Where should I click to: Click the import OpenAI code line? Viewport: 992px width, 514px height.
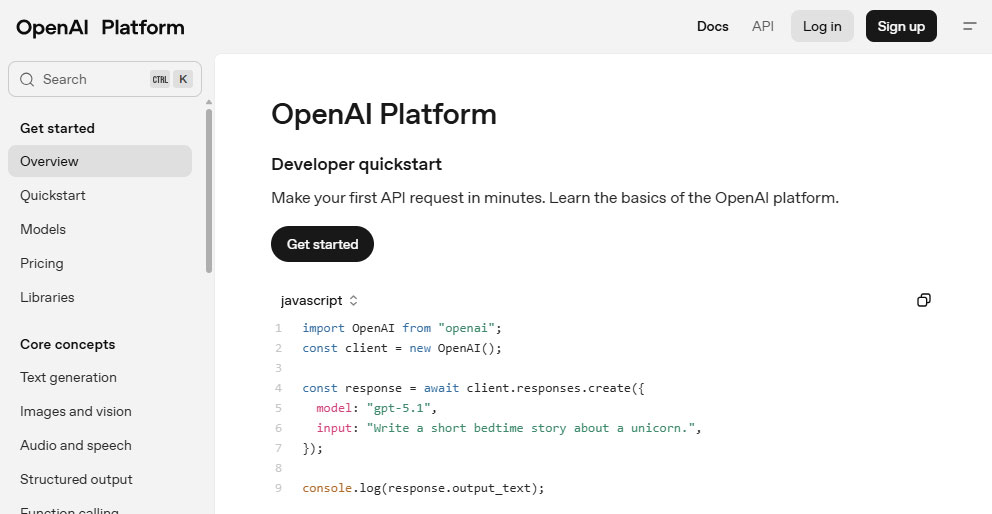click(x=402, y=328)
